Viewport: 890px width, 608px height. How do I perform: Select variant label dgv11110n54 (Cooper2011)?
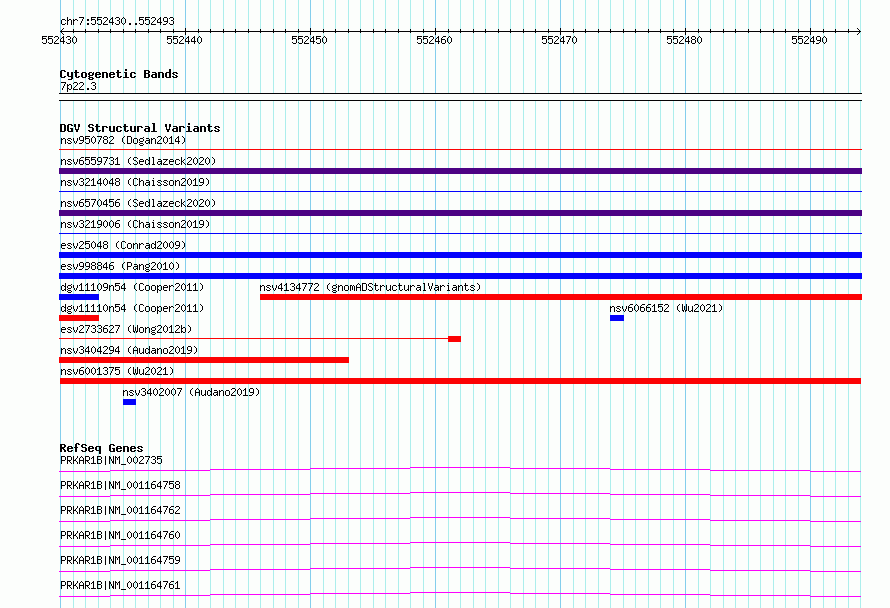point(132,308)
